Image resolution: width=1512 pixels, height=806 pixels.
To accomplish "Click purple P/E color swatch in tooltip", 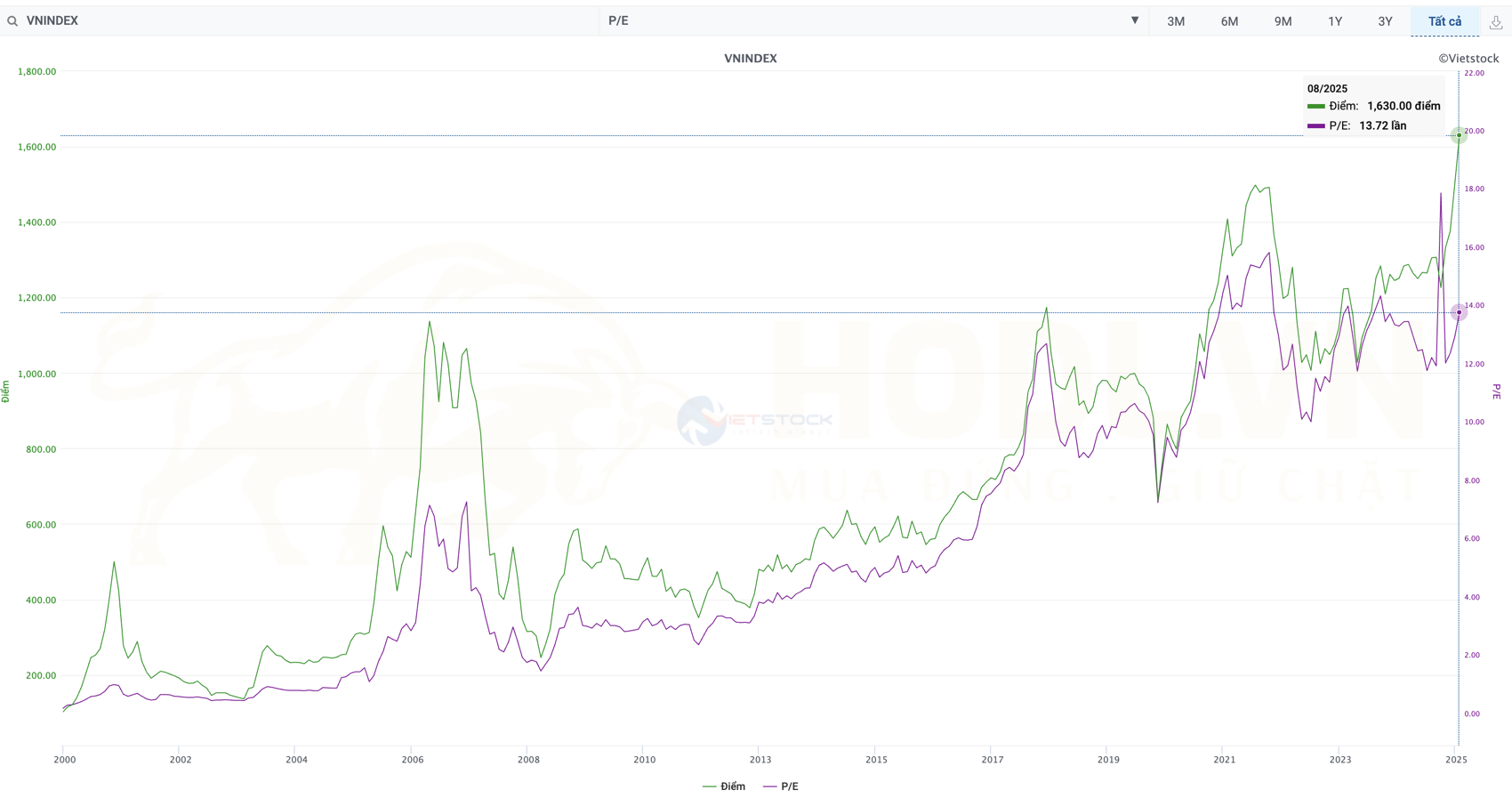I will click(x=1315, y=126).
